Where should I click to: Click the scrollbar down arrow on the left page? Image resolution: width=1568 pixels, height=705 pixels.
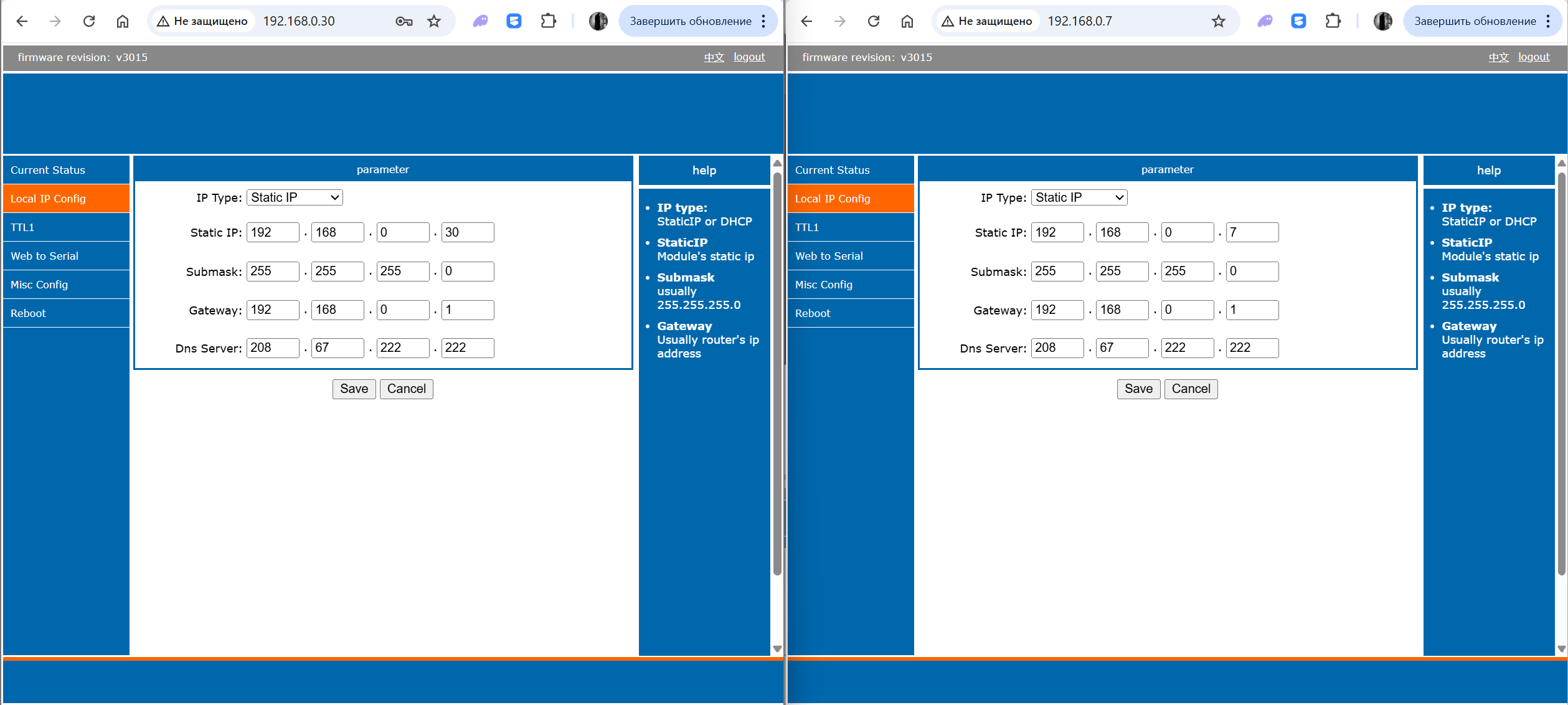777,649
